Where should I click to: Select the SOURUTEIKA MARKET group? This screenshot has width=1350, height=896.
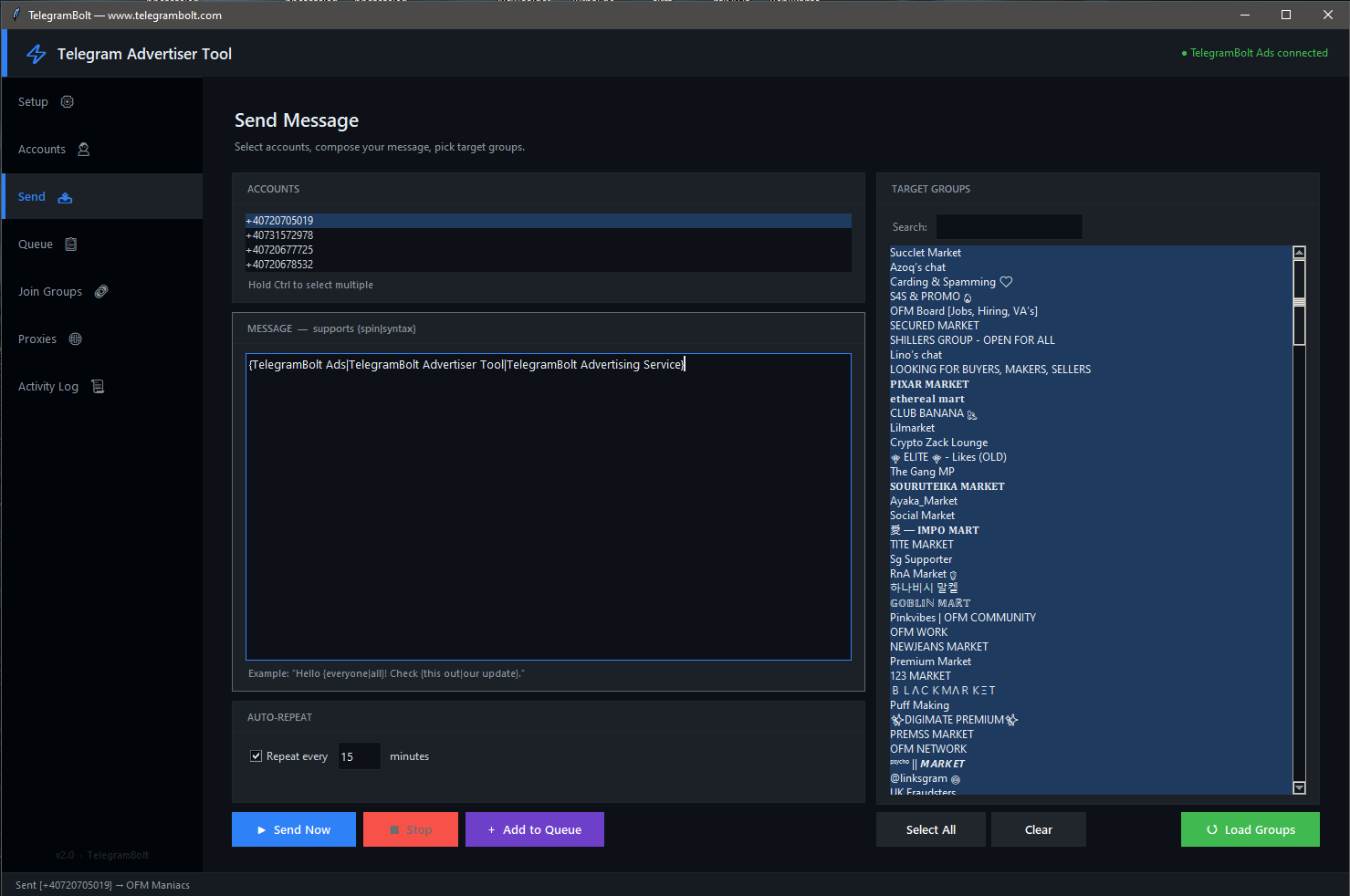[x=1091, y=486]
